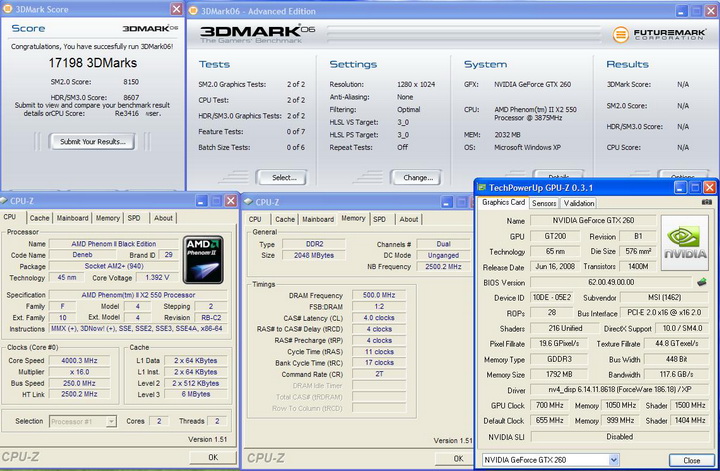720x471 pixels.
Task: Click the CAS# Latency value 4.0 clocks
Action: (379, 318)
